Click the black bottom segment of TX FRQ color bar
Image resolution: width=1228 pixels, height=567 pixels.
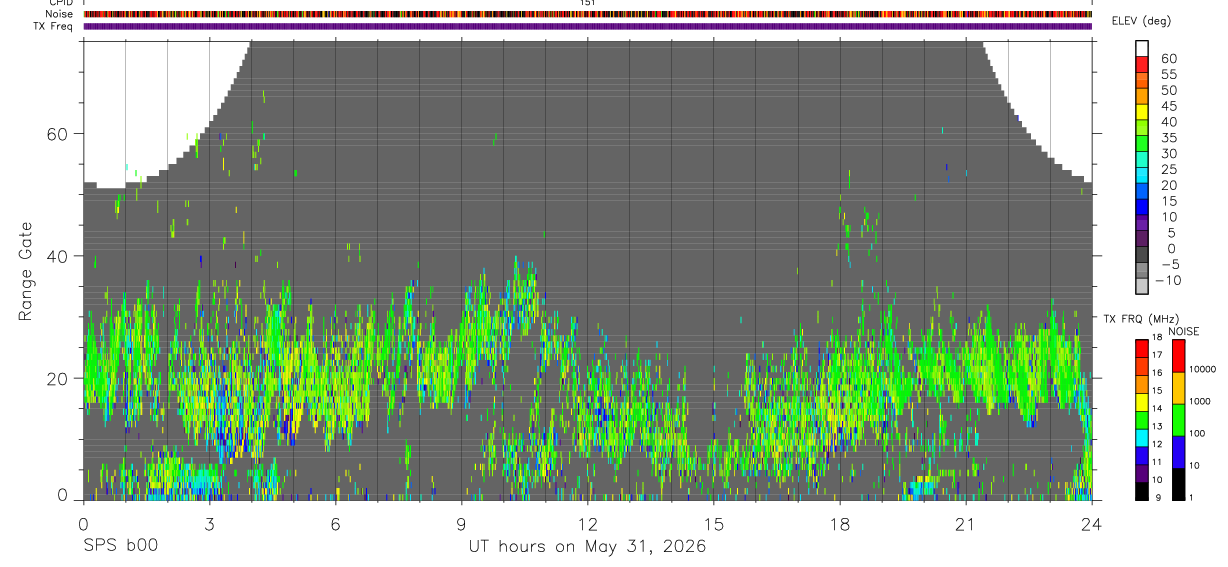[x=1142, y=490]
